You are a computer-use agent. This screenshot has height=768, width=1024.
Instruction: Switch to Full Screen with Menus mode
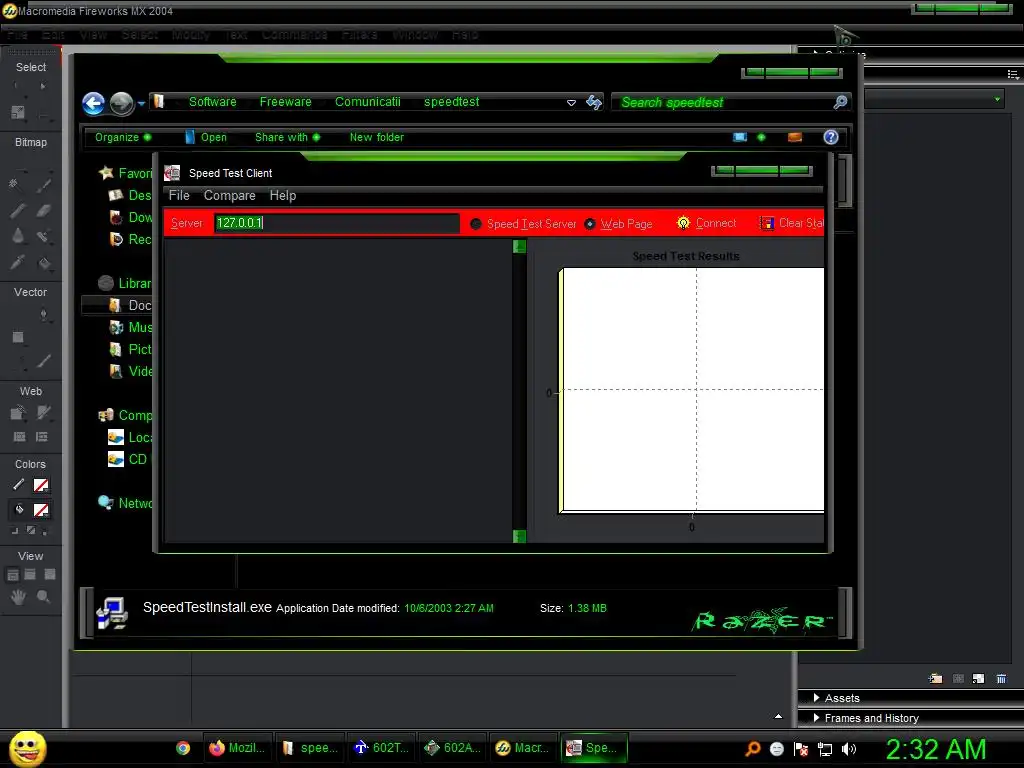click(30, 575)
